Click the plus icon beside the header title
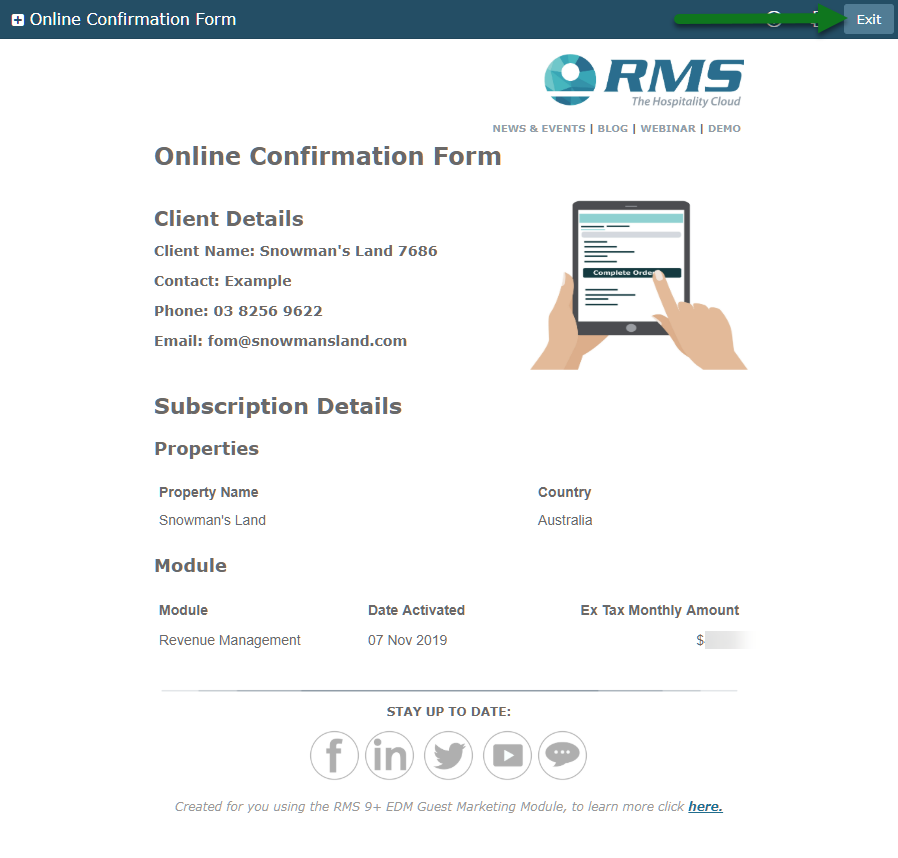This screenshot has width=898, height=858. 18,20
